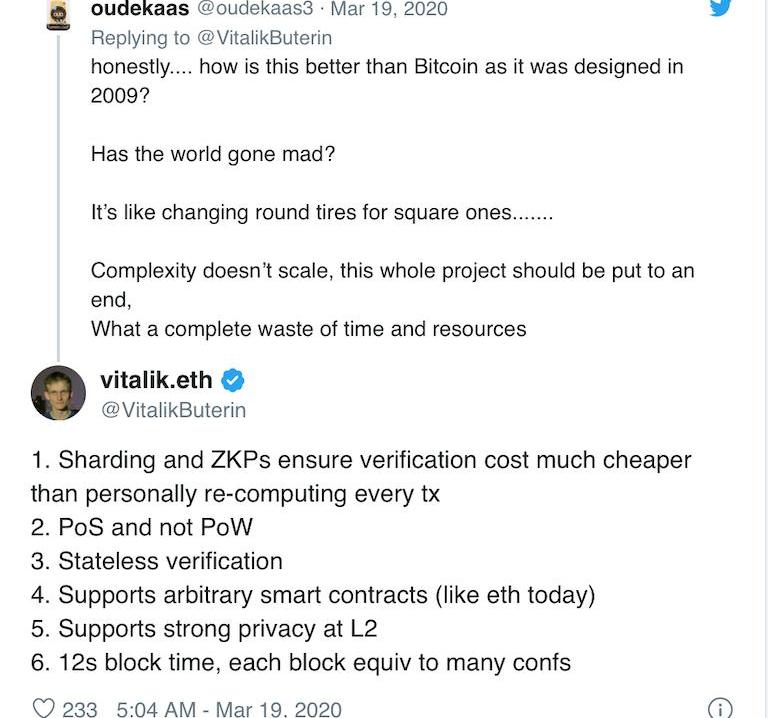
Task: Open vitalik.eth's profile picture
Action: pyautogui.click(x=58, y=393)
